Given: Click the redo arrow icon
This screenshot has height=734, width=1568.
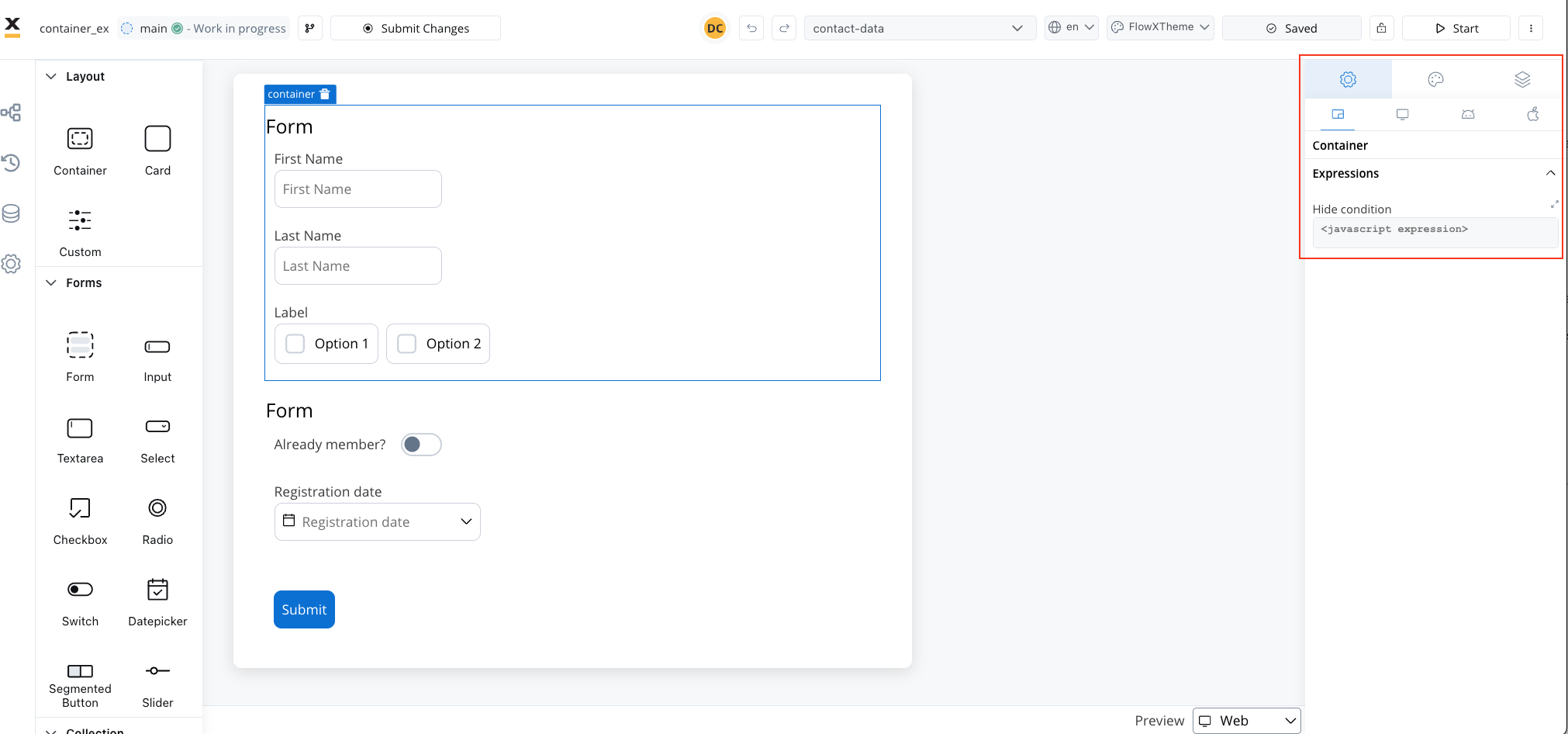Looking at the screenshot, I should point(784,28).
